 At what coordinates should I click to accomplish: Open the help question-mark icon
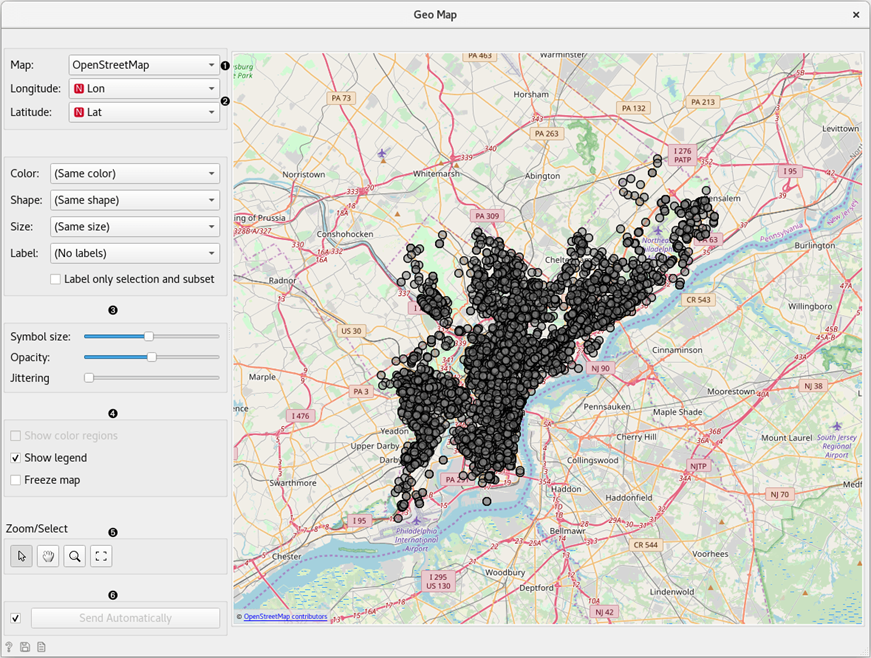coord(9,647)
